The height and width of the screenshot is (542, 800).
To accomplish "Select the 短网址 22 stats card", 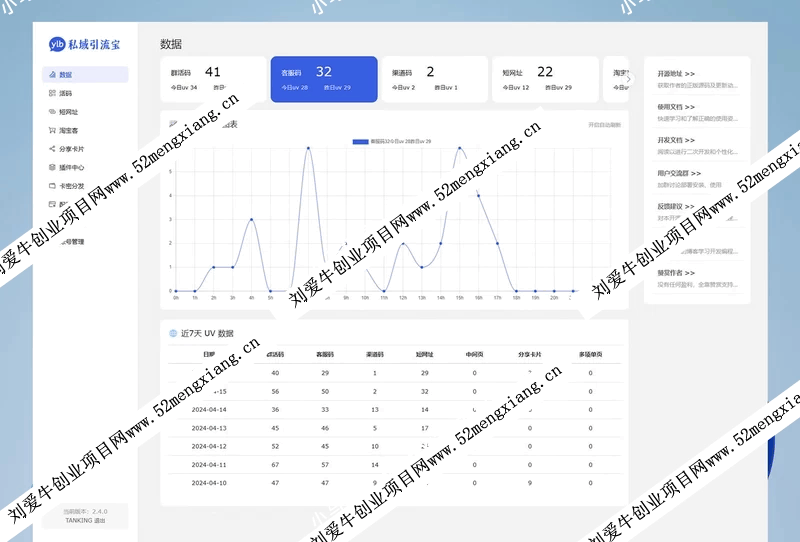I will [x=545, y=79].
